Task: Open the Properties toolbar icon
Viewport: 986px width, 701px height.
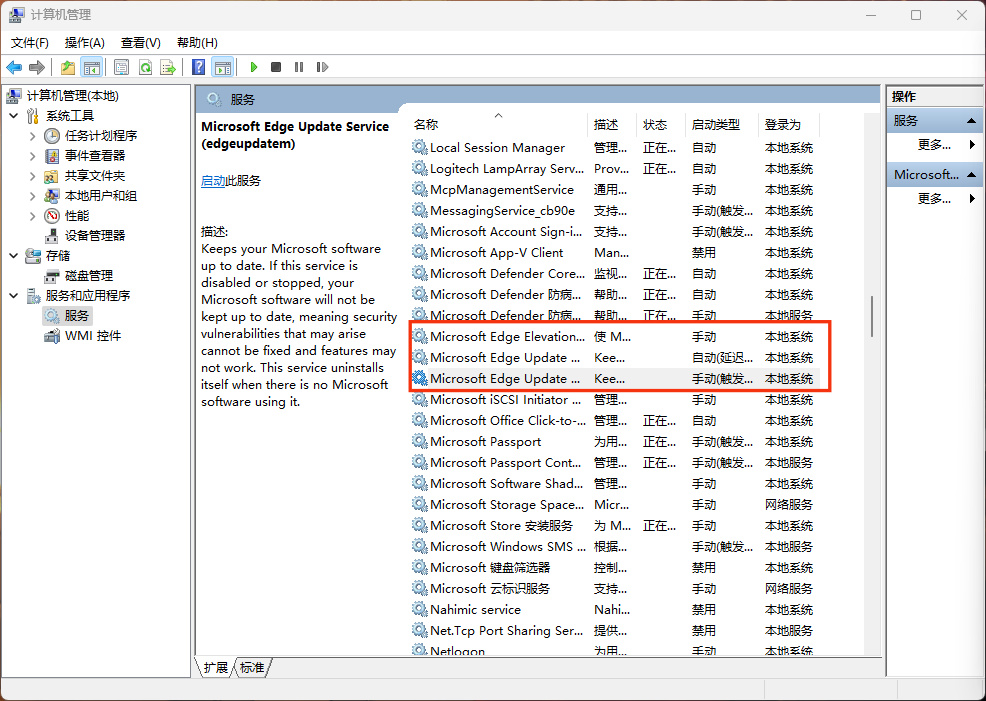Action: pos(121,67)
